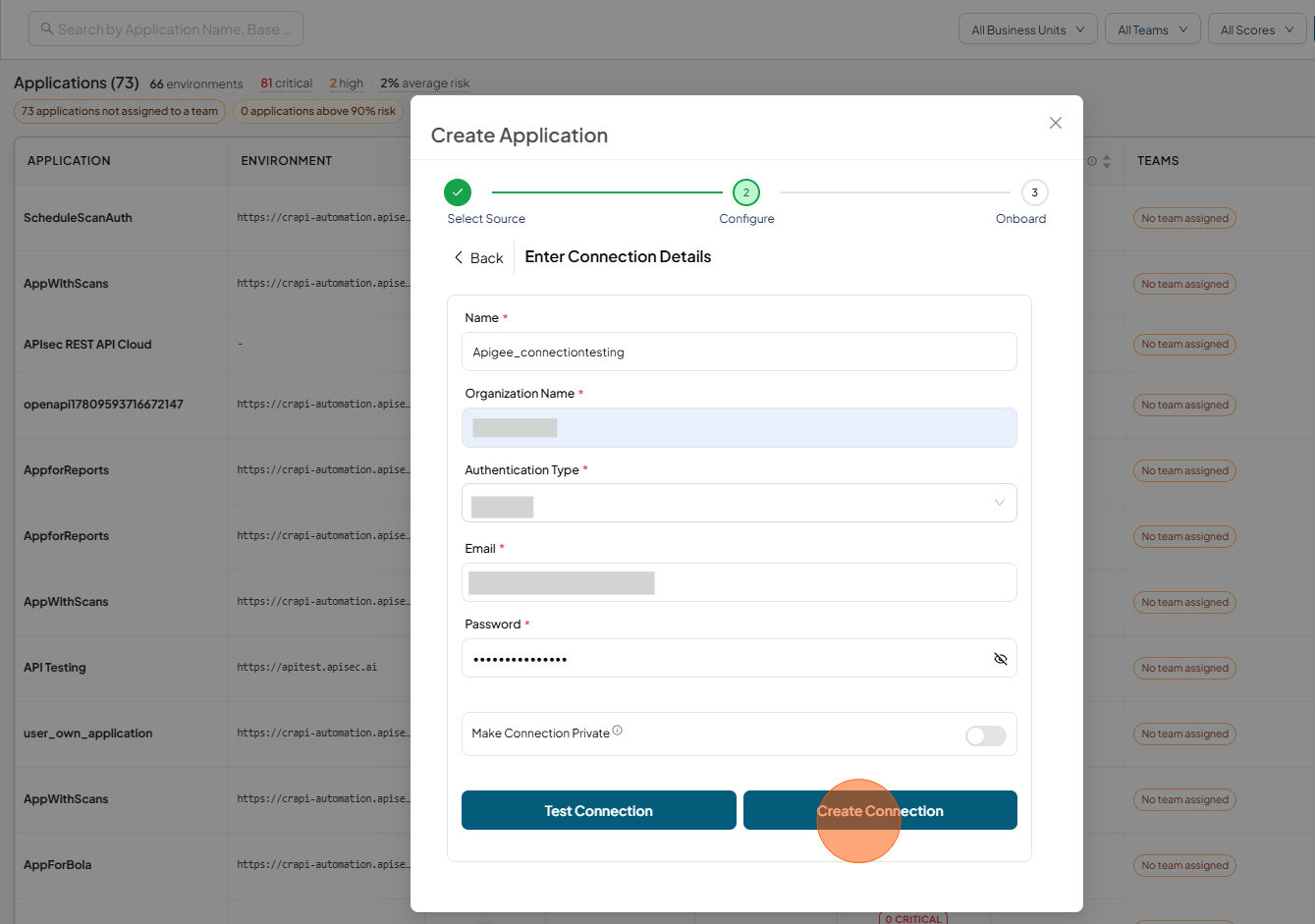The height and width of the screenshot is (924, 1315).
Task: Toggle Make Connection Private switch
Action: pos(986,735)
